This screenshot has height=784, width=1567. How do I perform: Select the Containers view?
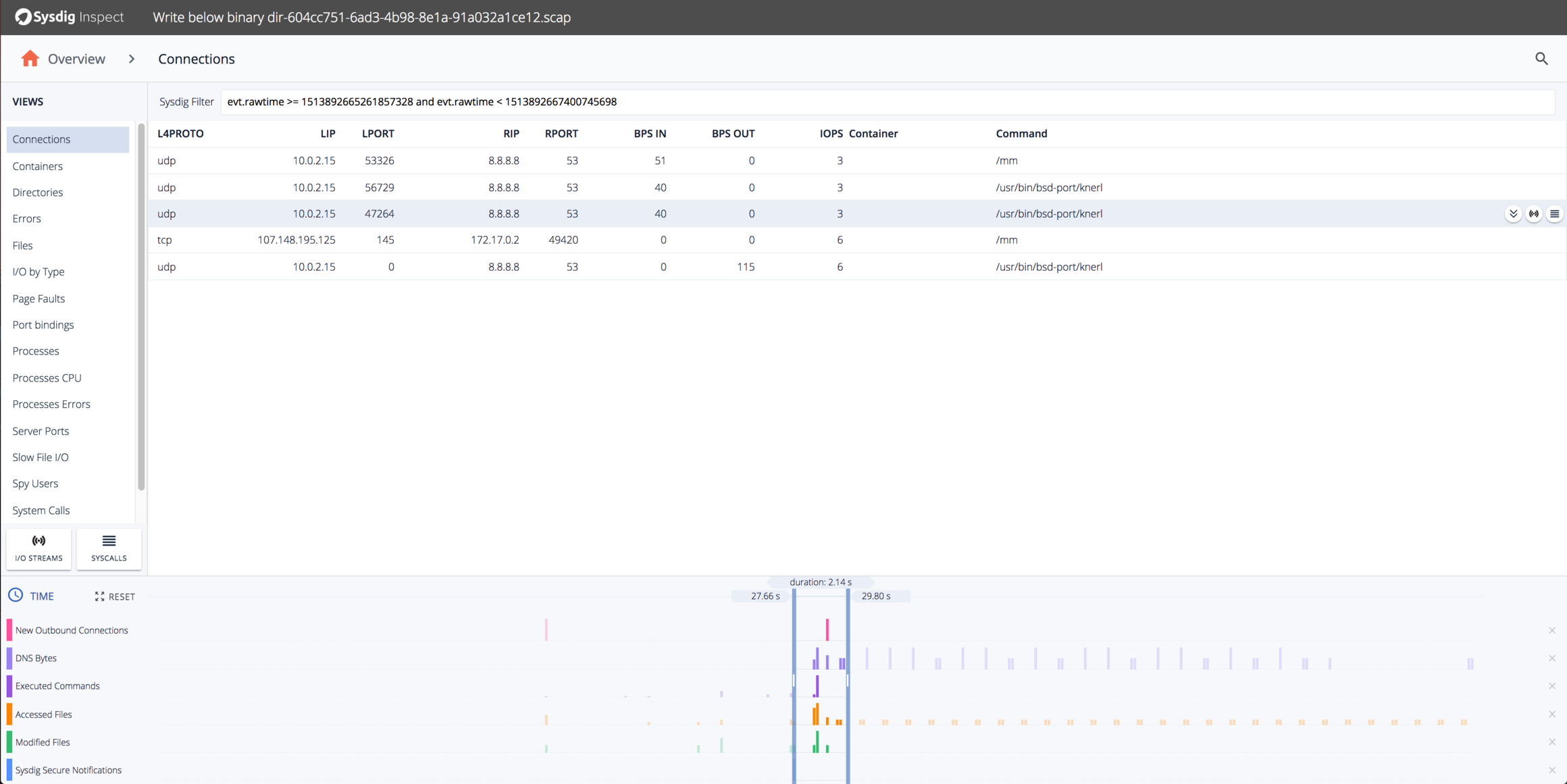click(68, 166)
